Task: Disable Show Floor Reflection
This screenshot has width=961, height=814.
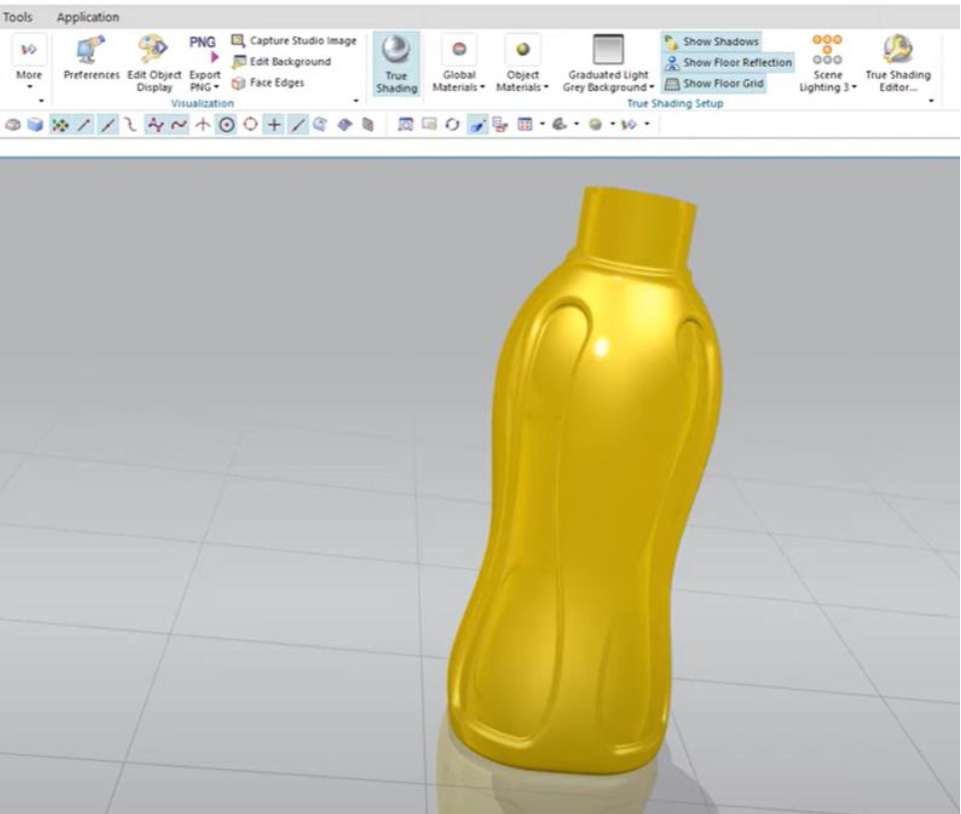Action: [728, 63]
